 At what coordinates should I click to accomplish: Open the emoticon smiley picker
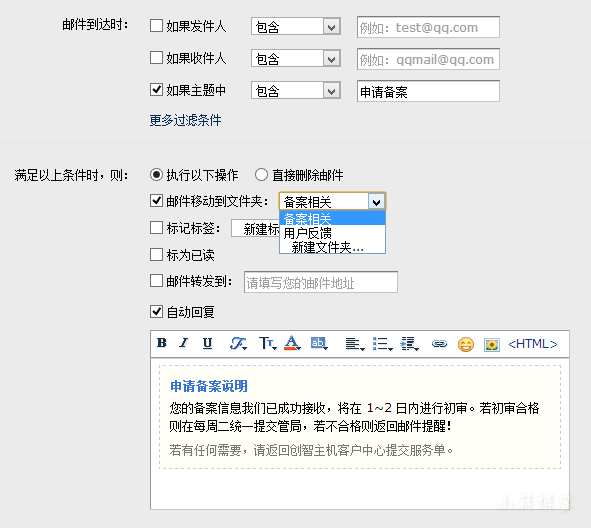pos(466,344)
